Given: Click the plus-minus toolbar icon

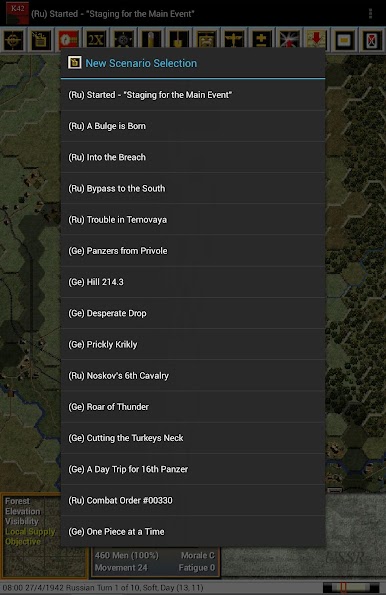Looking at the screenshot, I should pos(261,40).
